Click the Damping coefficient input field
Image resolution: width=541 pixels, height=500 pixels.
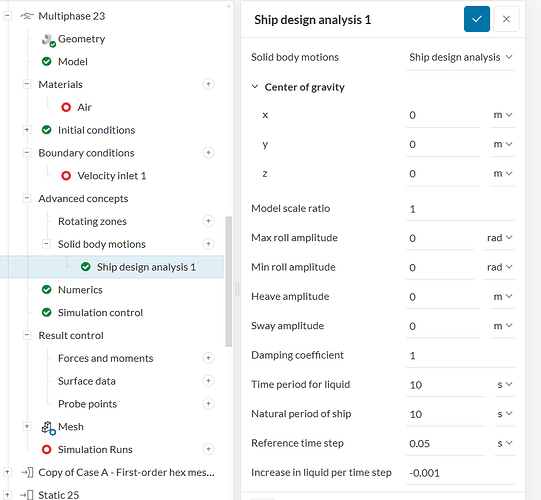click(x=461, y=355)
